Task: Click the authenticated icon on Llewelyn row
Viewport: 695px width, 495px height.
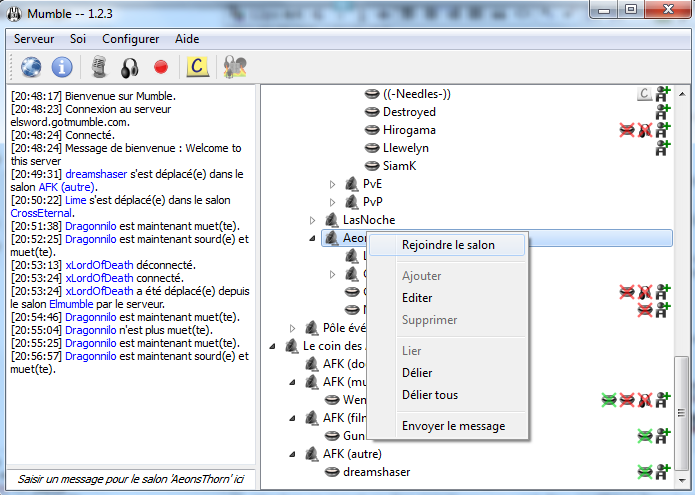Action: click(x=663, y=148)
